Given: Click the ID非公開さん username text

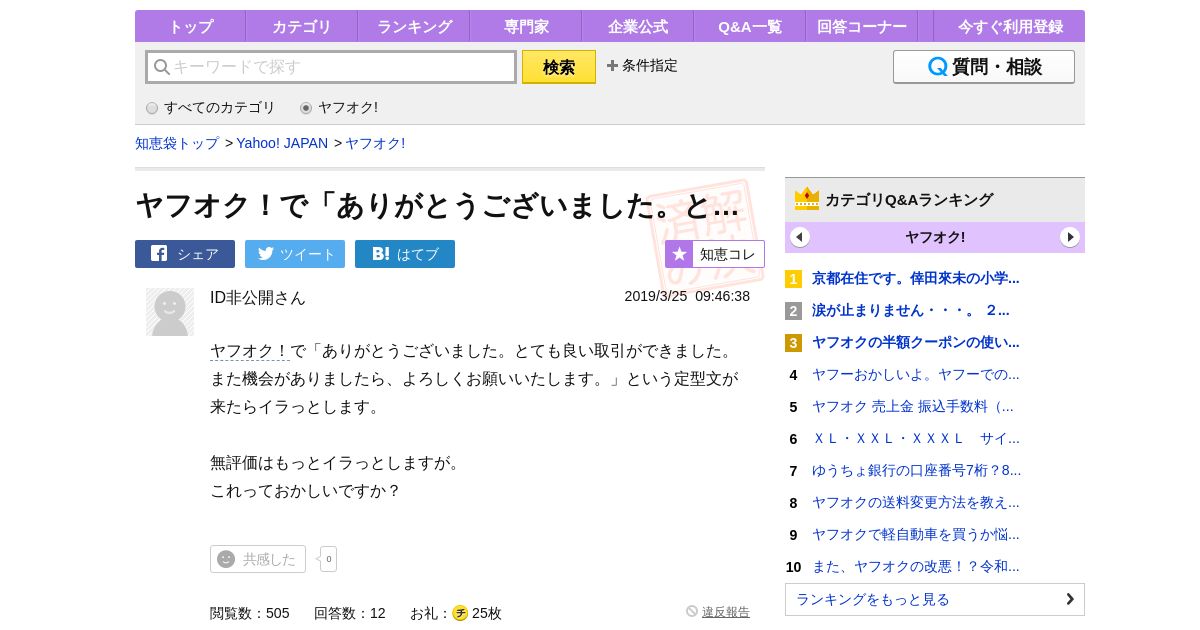Looking at the screenshot, I should pyautogui.click(x=258, y=297).
